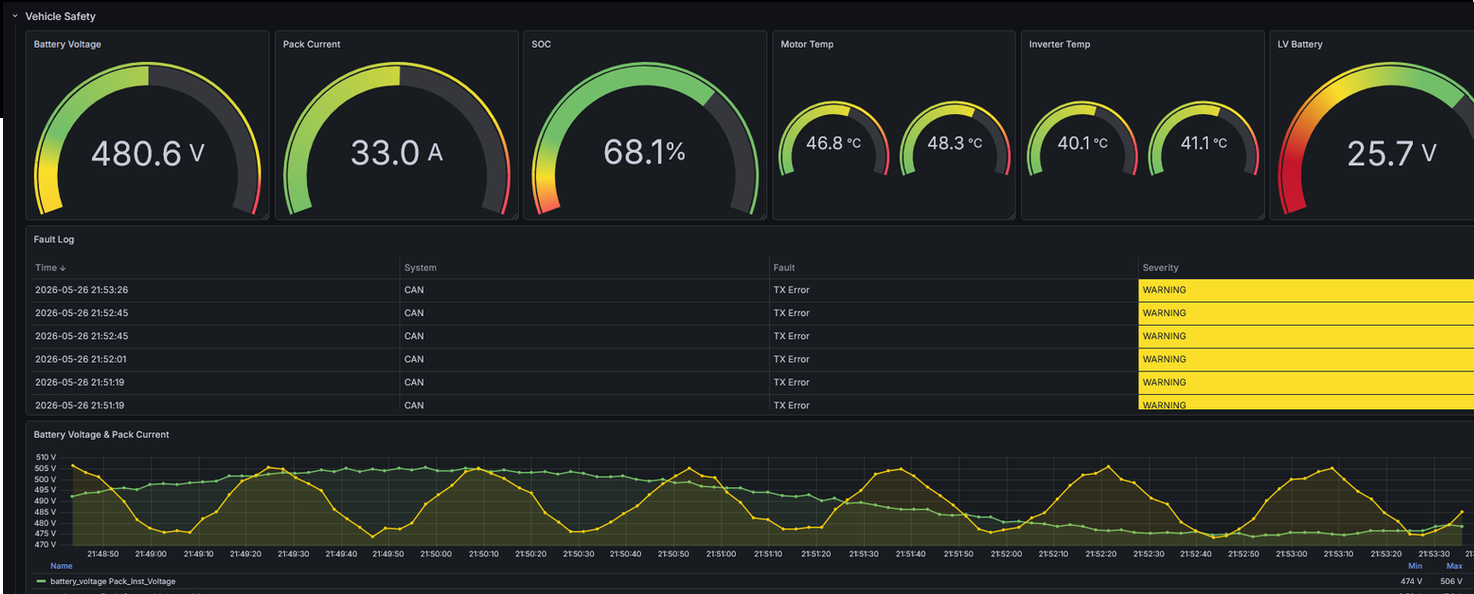Click the 33.0 A pack current gauge

[396, 138]
